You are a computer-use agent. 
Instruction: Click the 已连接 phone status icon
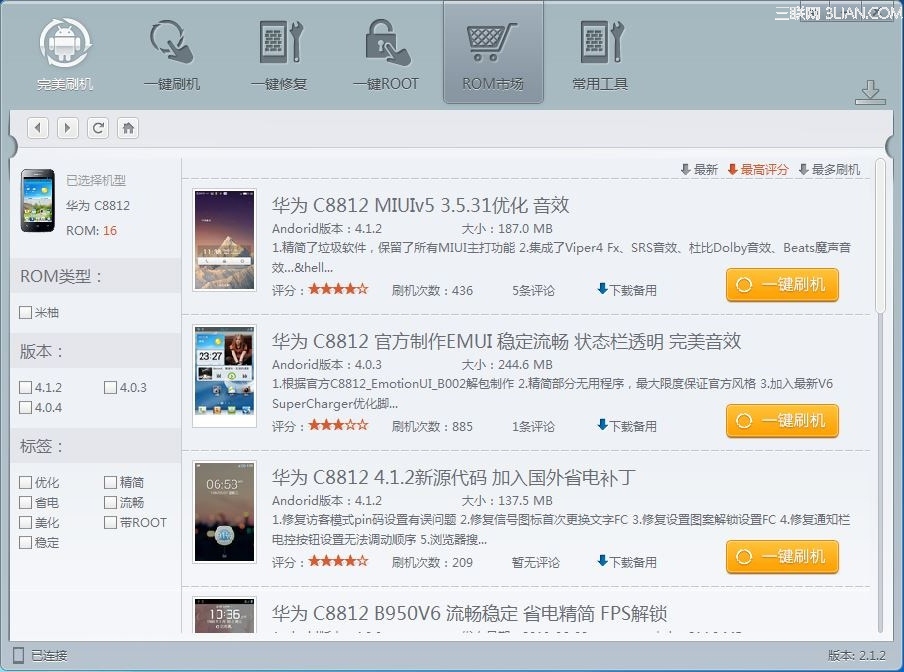click(18, 655)
